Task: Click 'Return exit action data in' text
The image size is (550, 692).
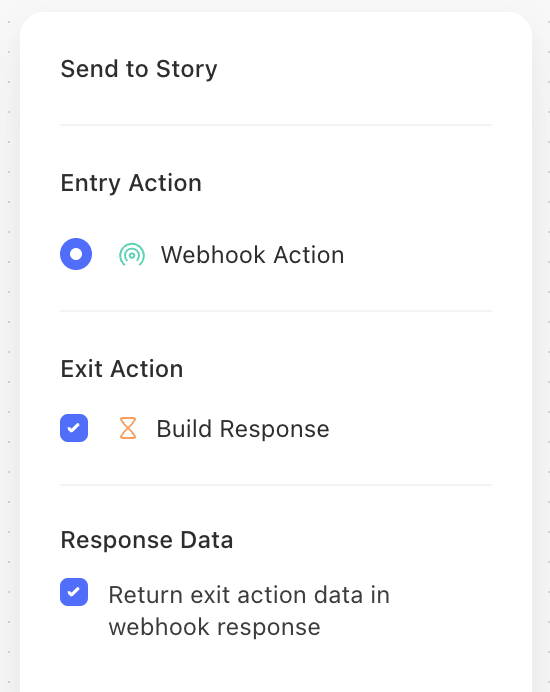Action: click(x=249, y=594)
